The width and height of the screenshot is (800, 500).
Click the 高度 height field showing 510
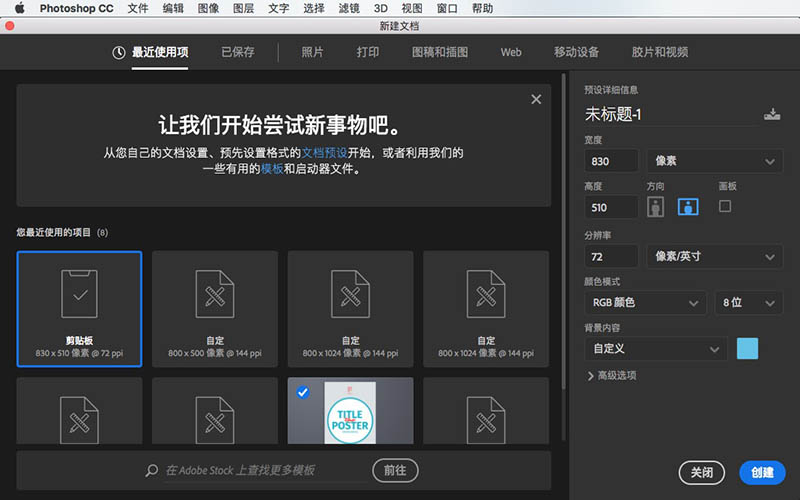[x=611, y=208]
